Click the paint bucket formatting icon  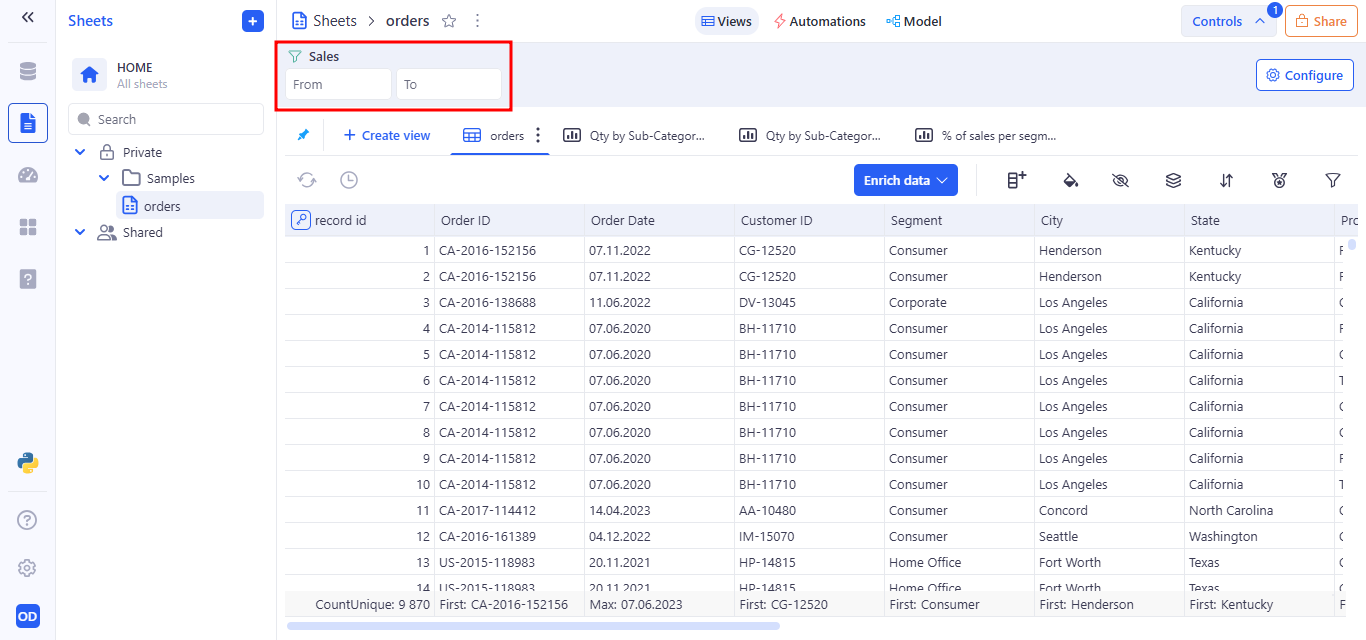click(1070, 180)
